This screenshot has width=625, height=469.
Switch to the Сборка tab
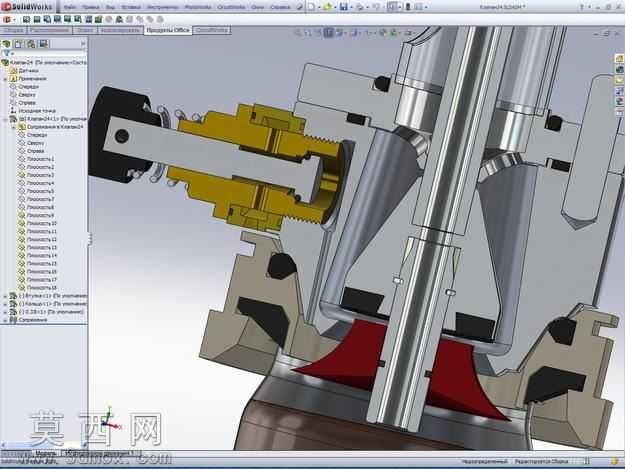click(14, 30)
